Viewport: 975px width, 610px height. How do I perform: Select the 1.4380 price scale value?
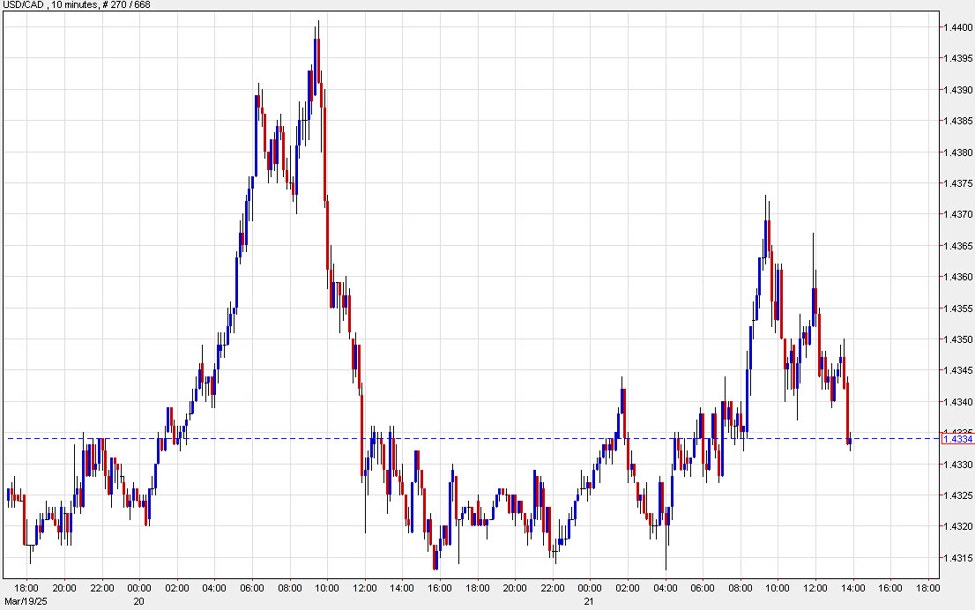tap(957, 153)
